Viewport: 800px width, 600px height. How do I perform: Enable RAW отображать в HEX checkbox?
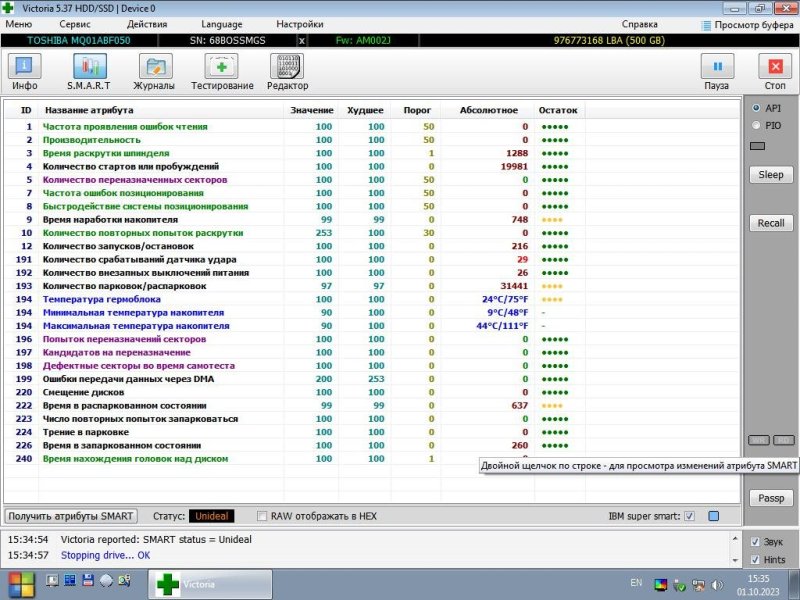(x=263, y=516)
